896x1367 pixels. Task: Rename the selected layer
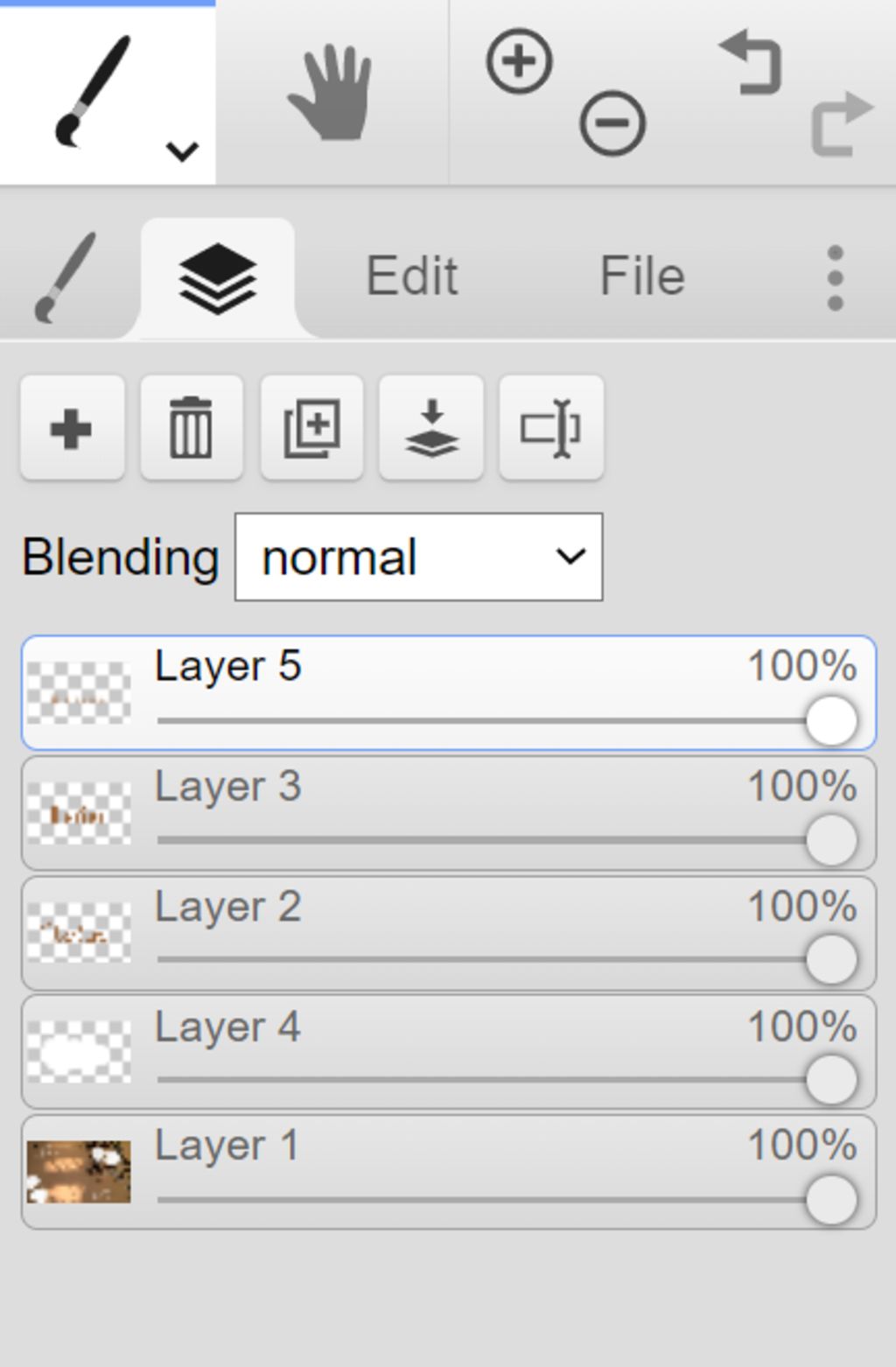point(551,428)
